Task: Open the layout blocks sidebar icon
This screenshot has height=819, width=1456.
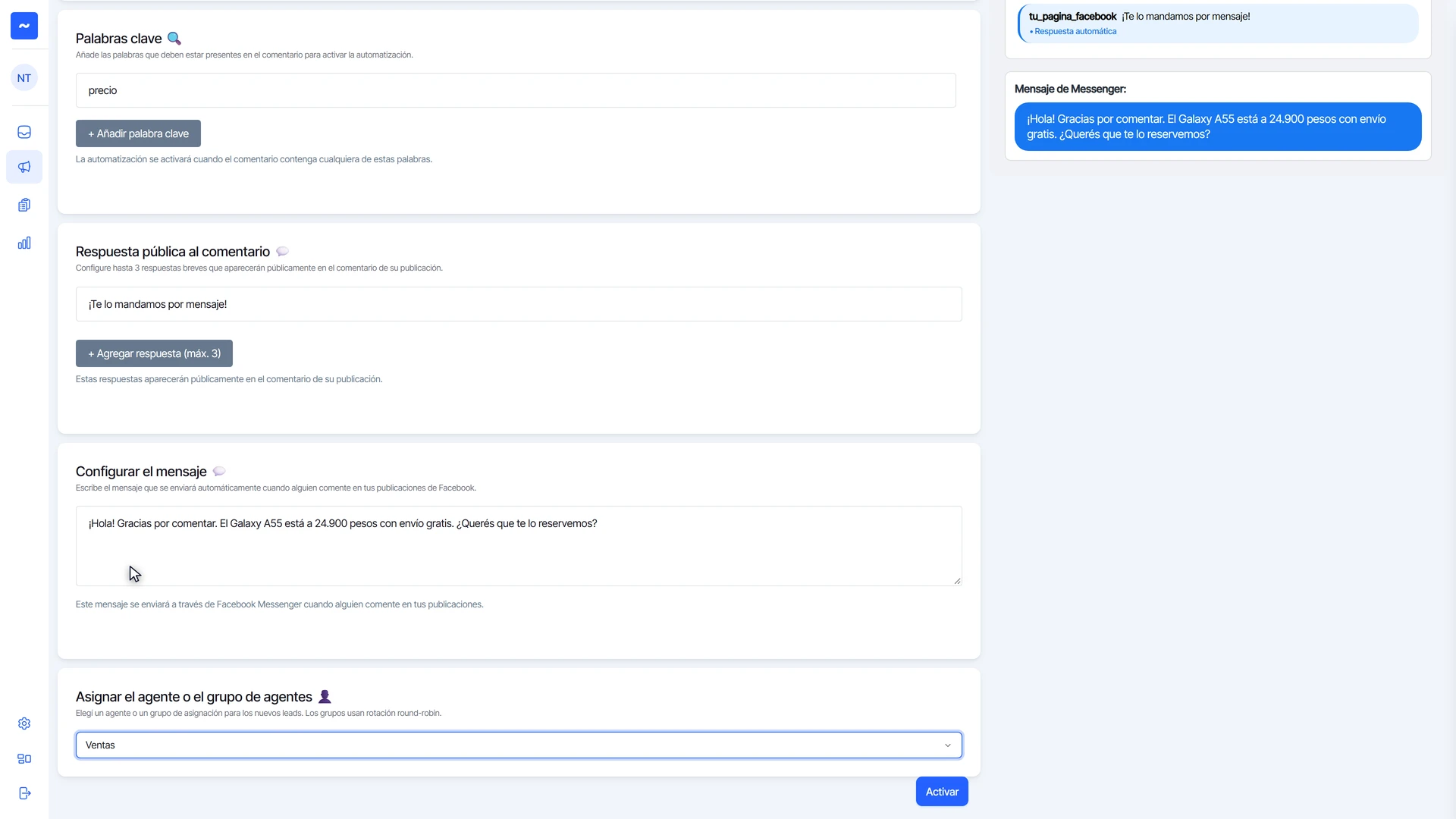Action: click(24, 758)
